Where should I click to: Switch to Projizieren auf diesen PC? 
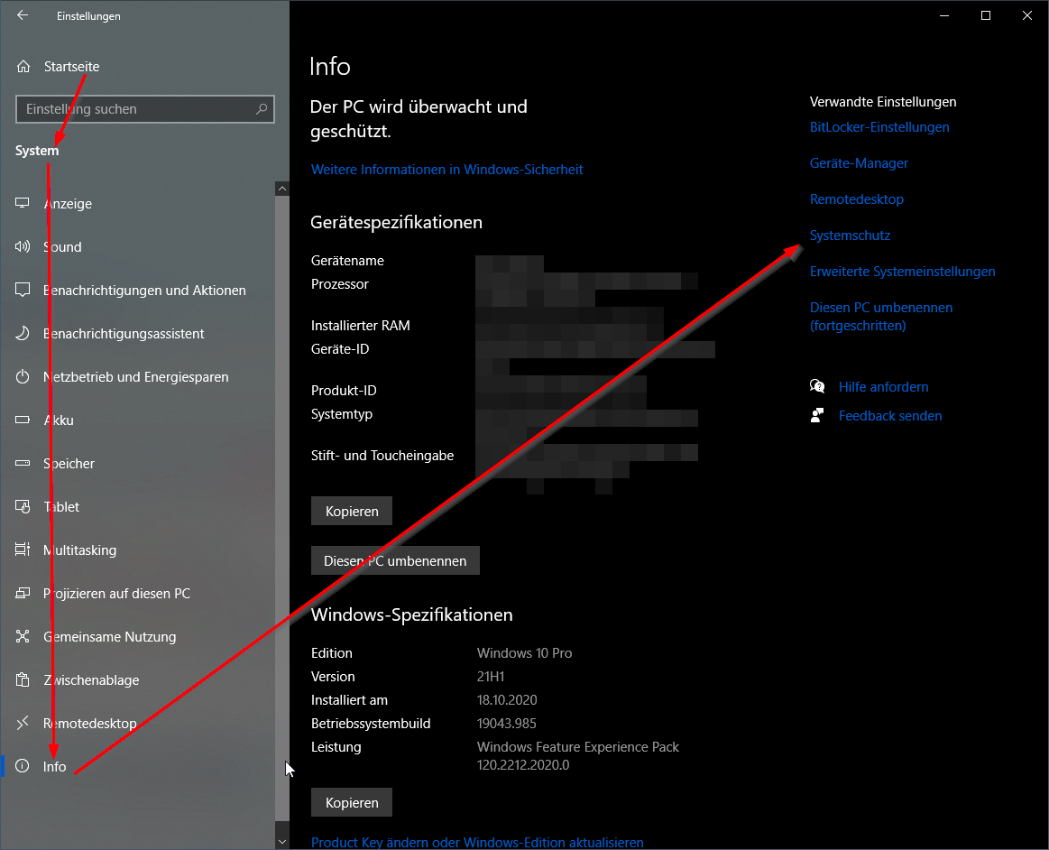click(x=116, y=594)
